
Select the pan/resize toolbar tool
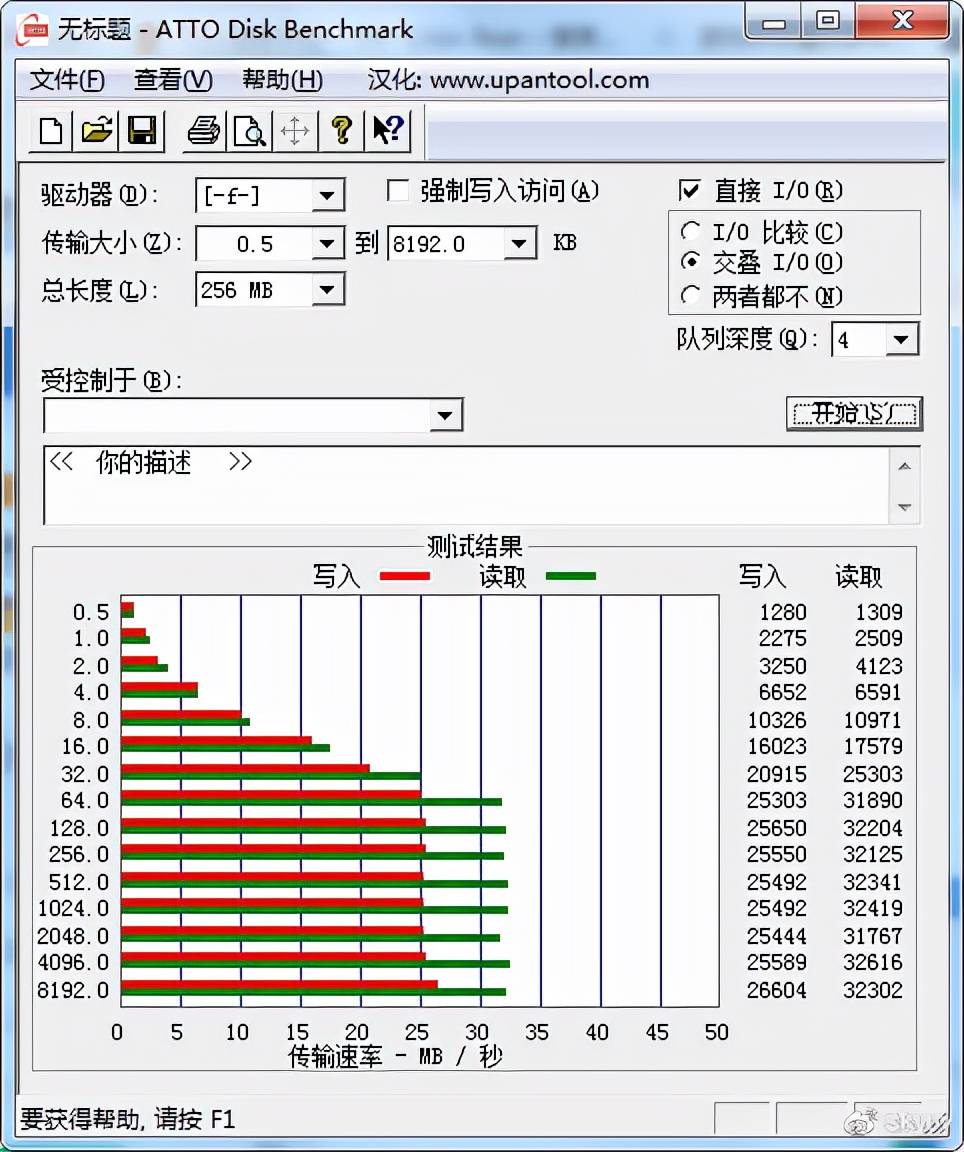tap(295, 131)
